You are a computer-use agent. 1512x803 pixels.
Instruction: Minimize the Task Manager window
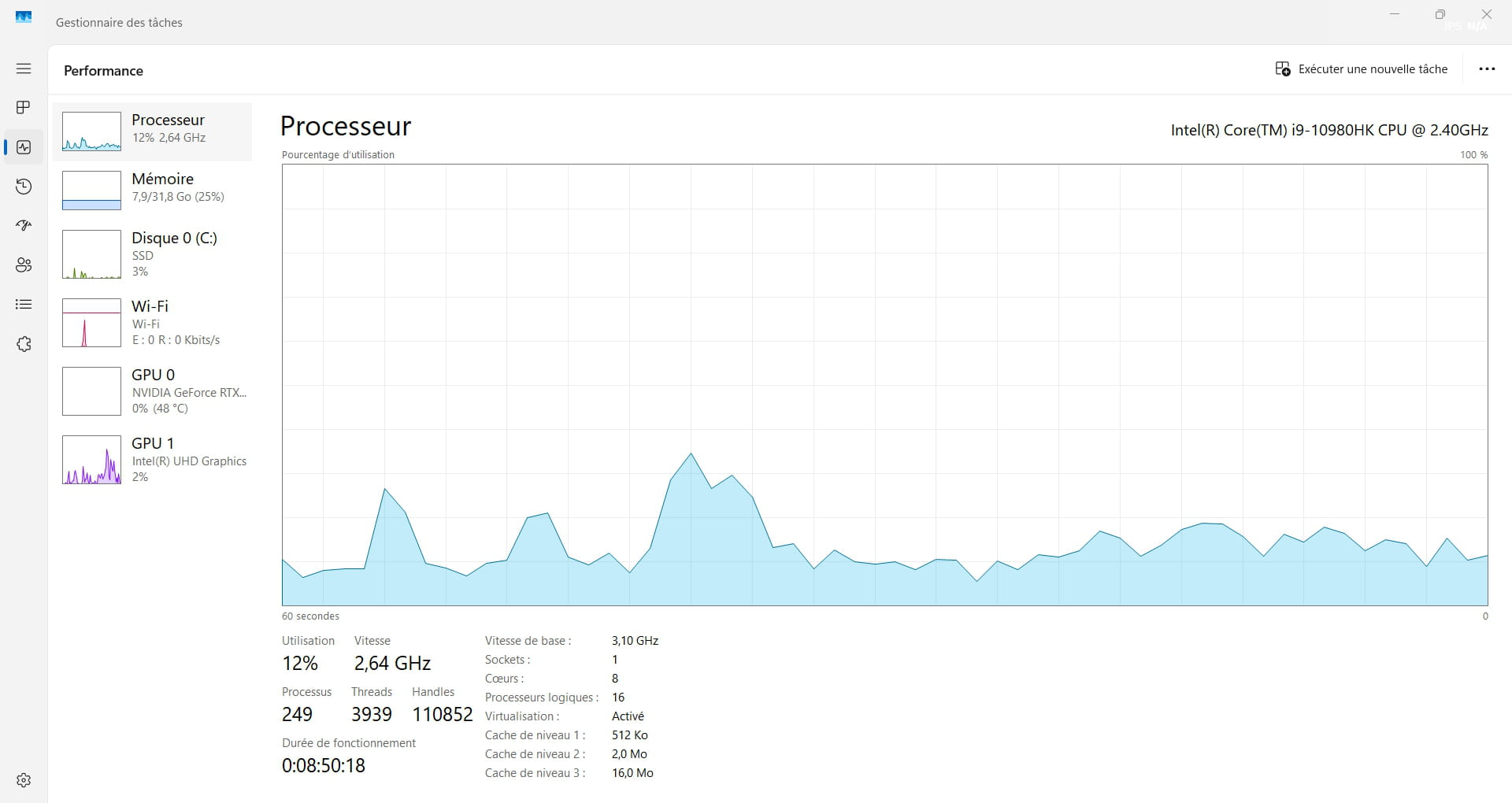point(1395,14)
